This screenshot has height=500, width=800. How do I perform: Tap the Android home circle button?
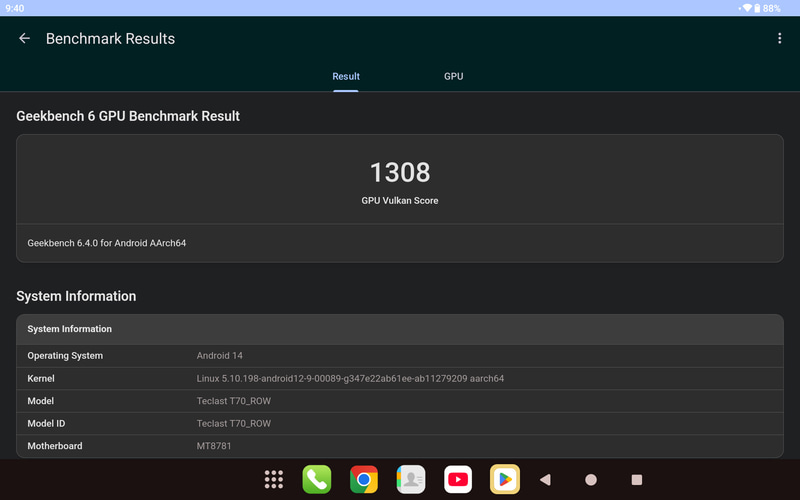(x=591, y=480)
